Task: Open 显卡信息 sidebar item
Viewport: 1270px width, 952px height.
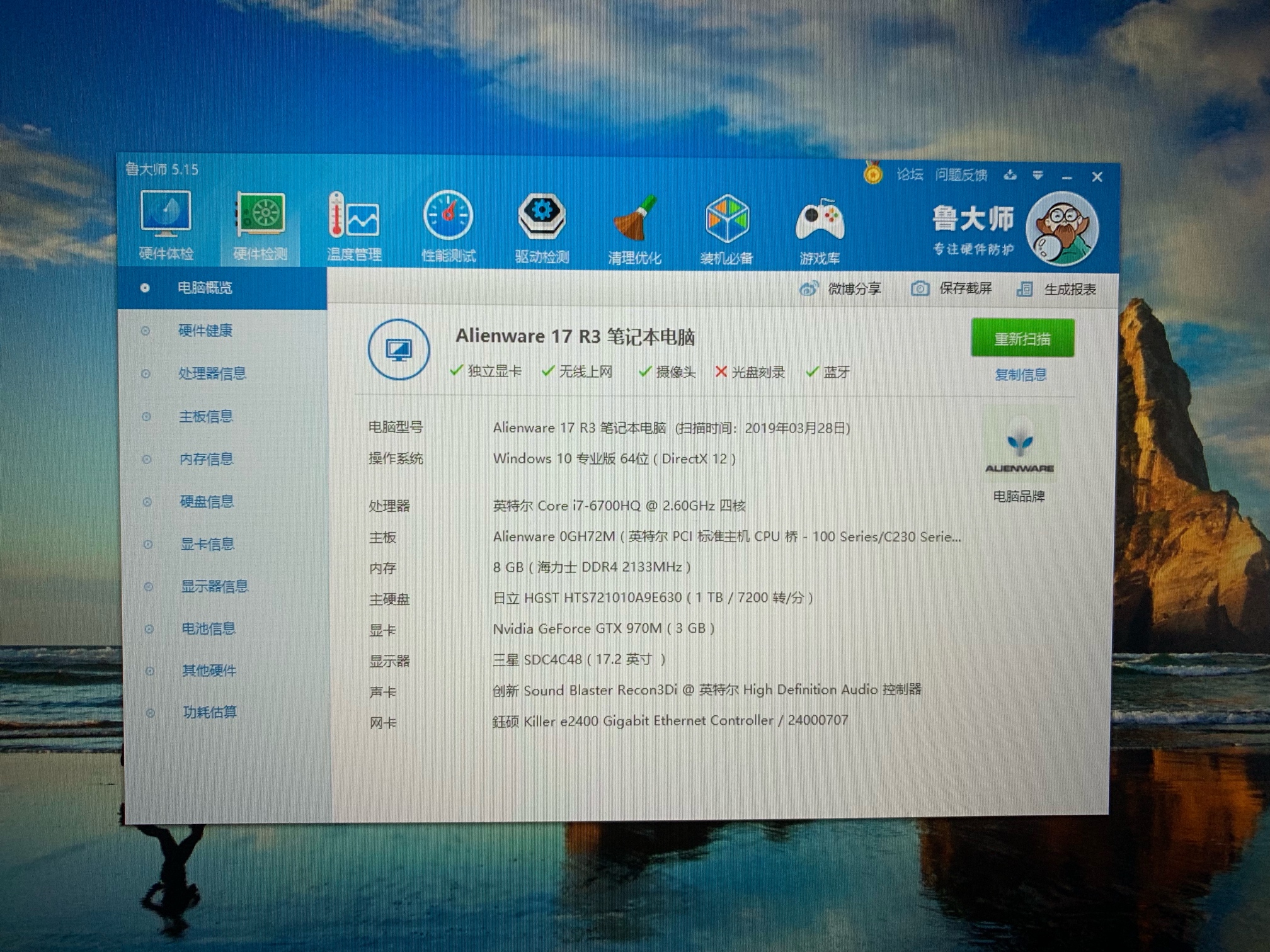Action: 207,544
